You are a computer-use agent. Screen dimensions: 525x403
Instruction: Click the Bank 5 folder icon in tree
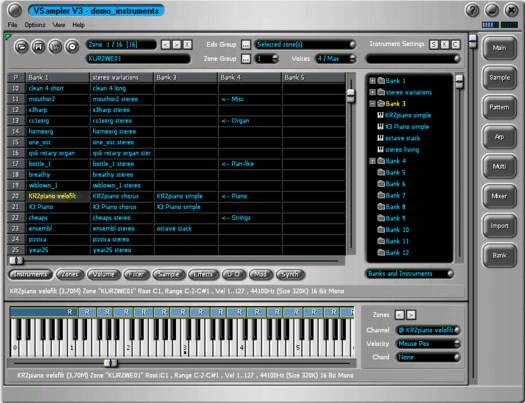click(381, 172)
